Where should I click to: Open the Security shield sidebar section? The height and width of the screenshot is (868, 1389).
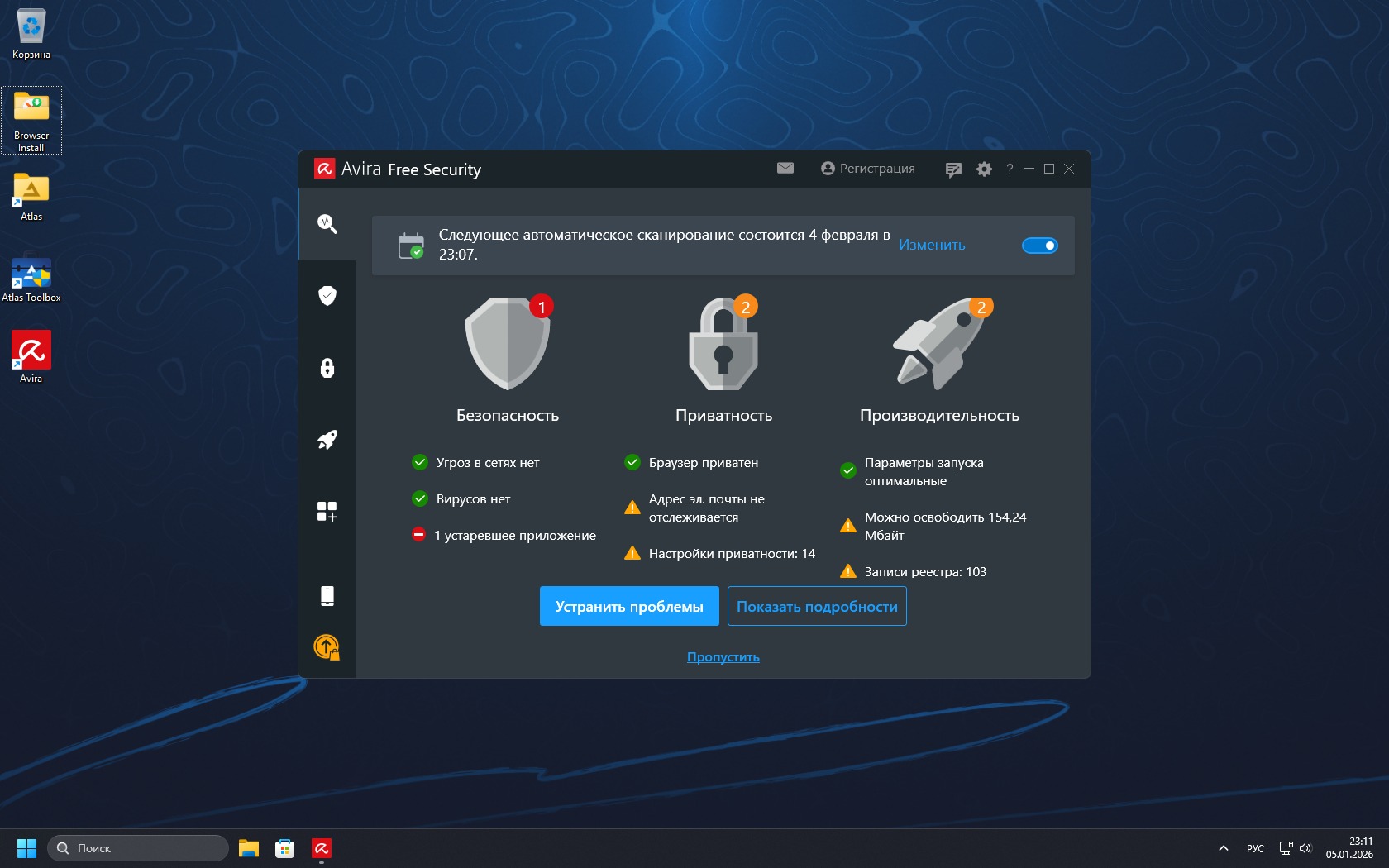327,295
